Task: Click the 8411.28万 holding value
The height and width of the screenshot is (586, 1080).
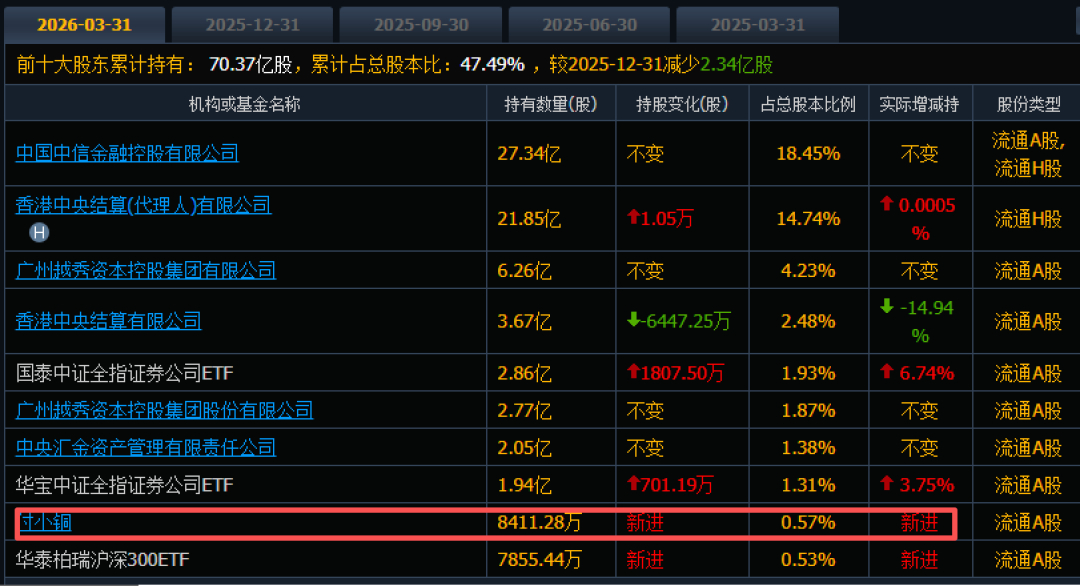Action: click(x=539, y=522)
